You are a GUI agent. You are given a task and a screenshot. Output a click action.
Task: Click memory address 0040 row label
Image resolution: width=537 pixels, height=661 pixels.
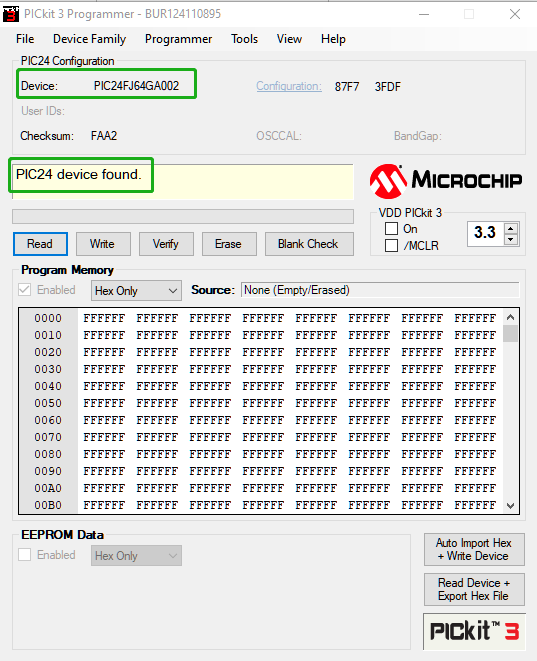tap(48, 386)
